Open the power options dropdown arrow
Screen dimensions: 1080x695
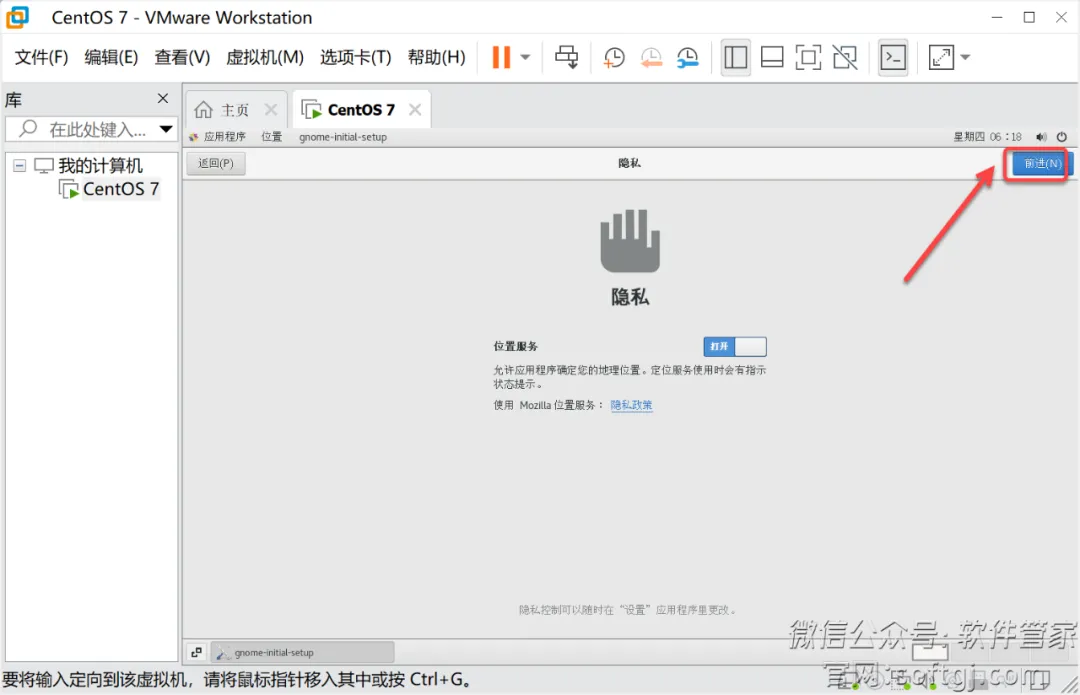pos(526,57)
